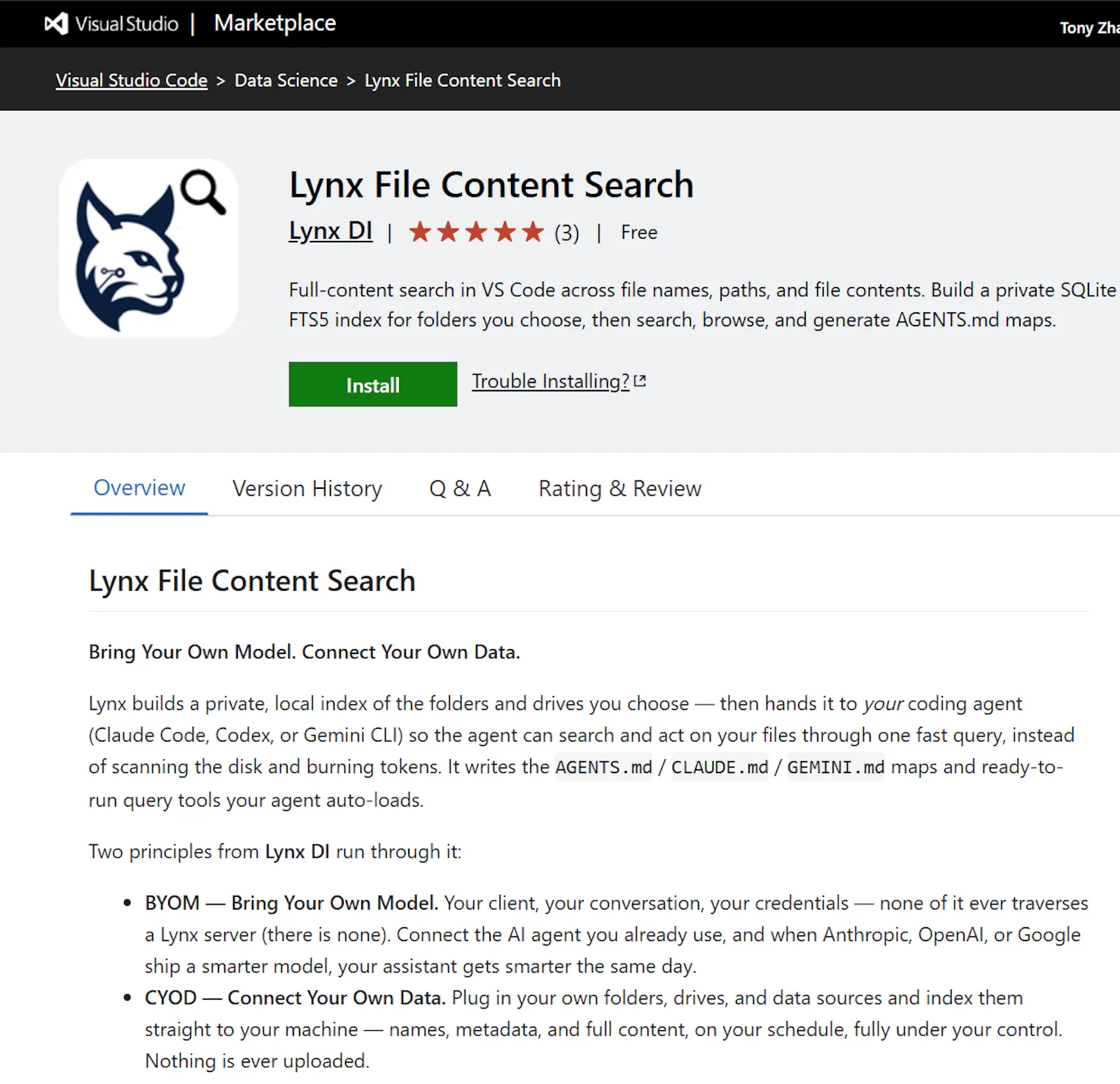The width and height of the screenshot is (1120, 1084).
Task: Click the CYOD — Connect Your Own Data bullet
Action: 603,1029
